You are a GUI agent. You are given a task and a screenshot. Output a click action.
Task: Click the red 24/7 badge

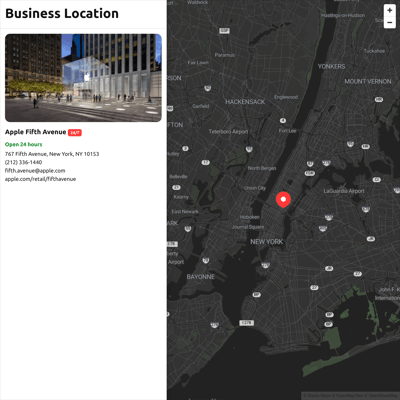[x=75, y=133]
